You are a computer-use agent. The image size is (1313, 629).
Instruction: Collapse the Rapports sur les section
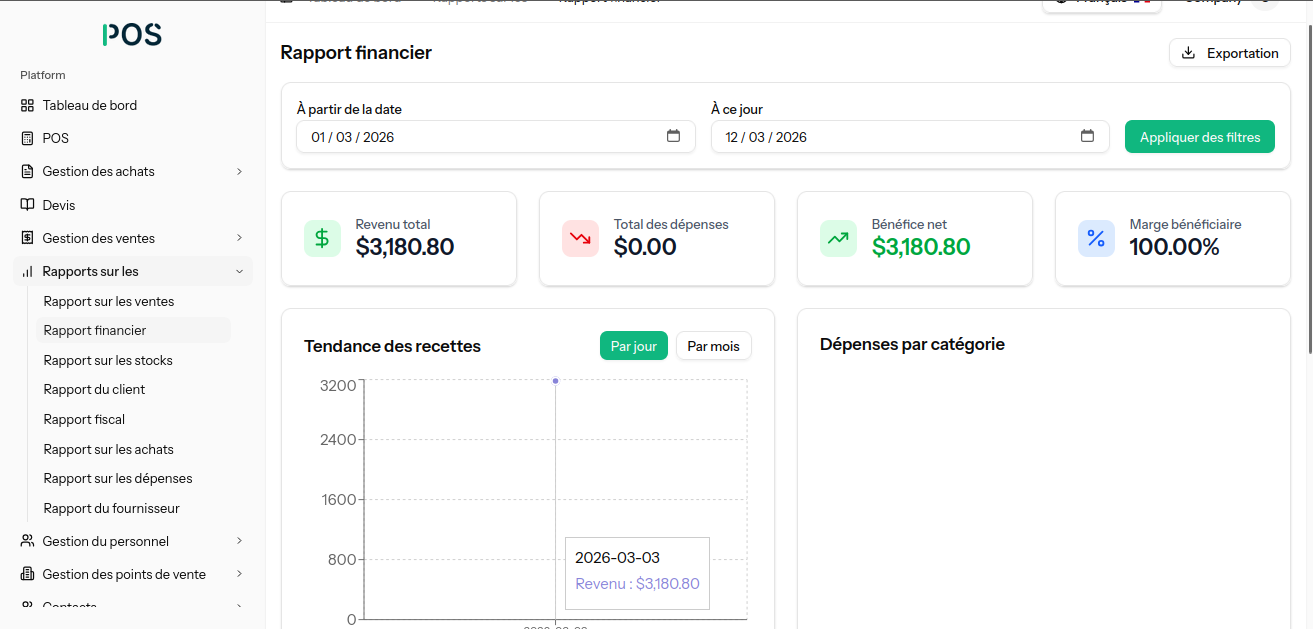click(239, 271)
